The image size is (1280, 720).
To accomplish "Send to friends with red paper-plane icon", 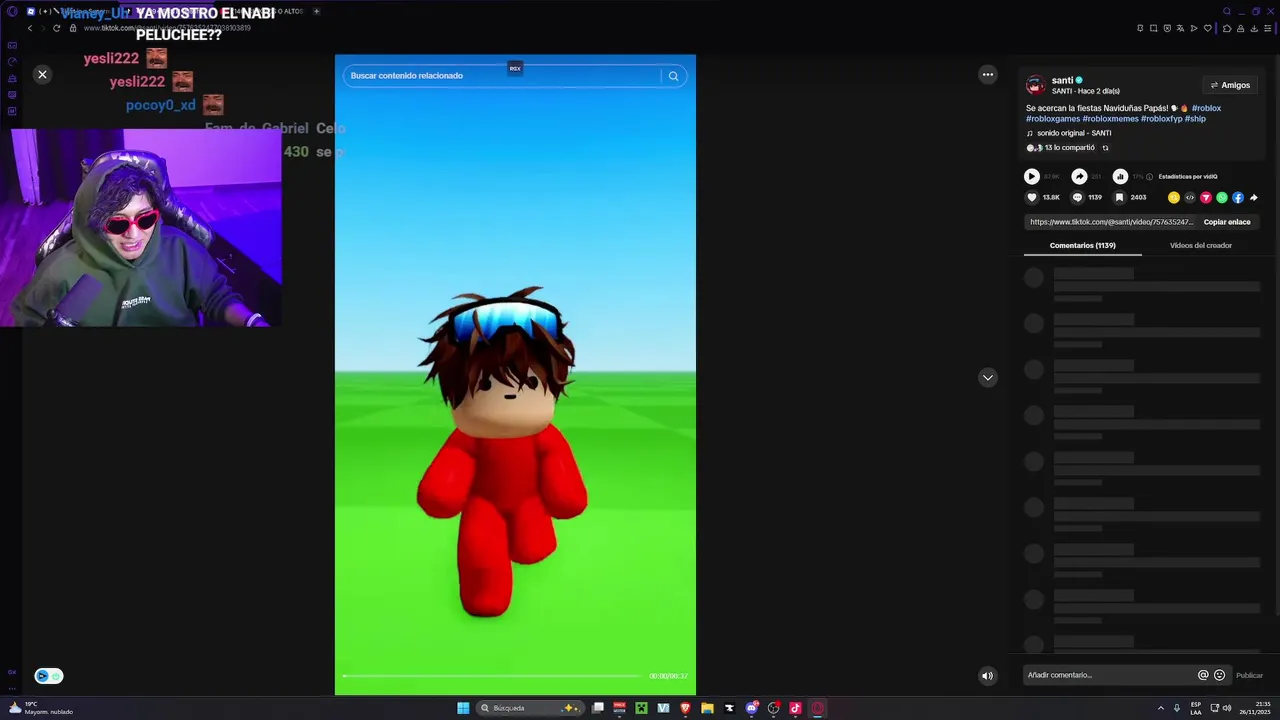I will click(x=1206, y=198).
